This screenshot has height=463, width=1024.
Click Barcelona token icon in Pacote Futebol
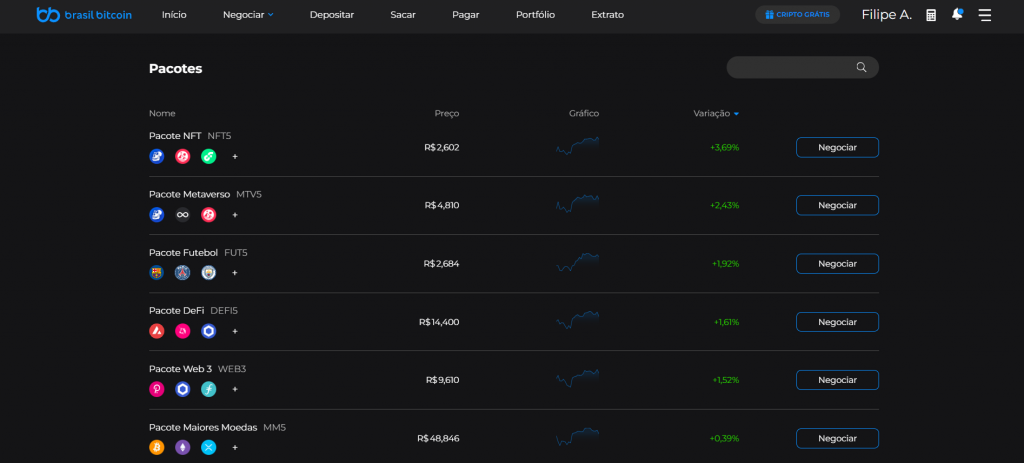coord(157,273)
